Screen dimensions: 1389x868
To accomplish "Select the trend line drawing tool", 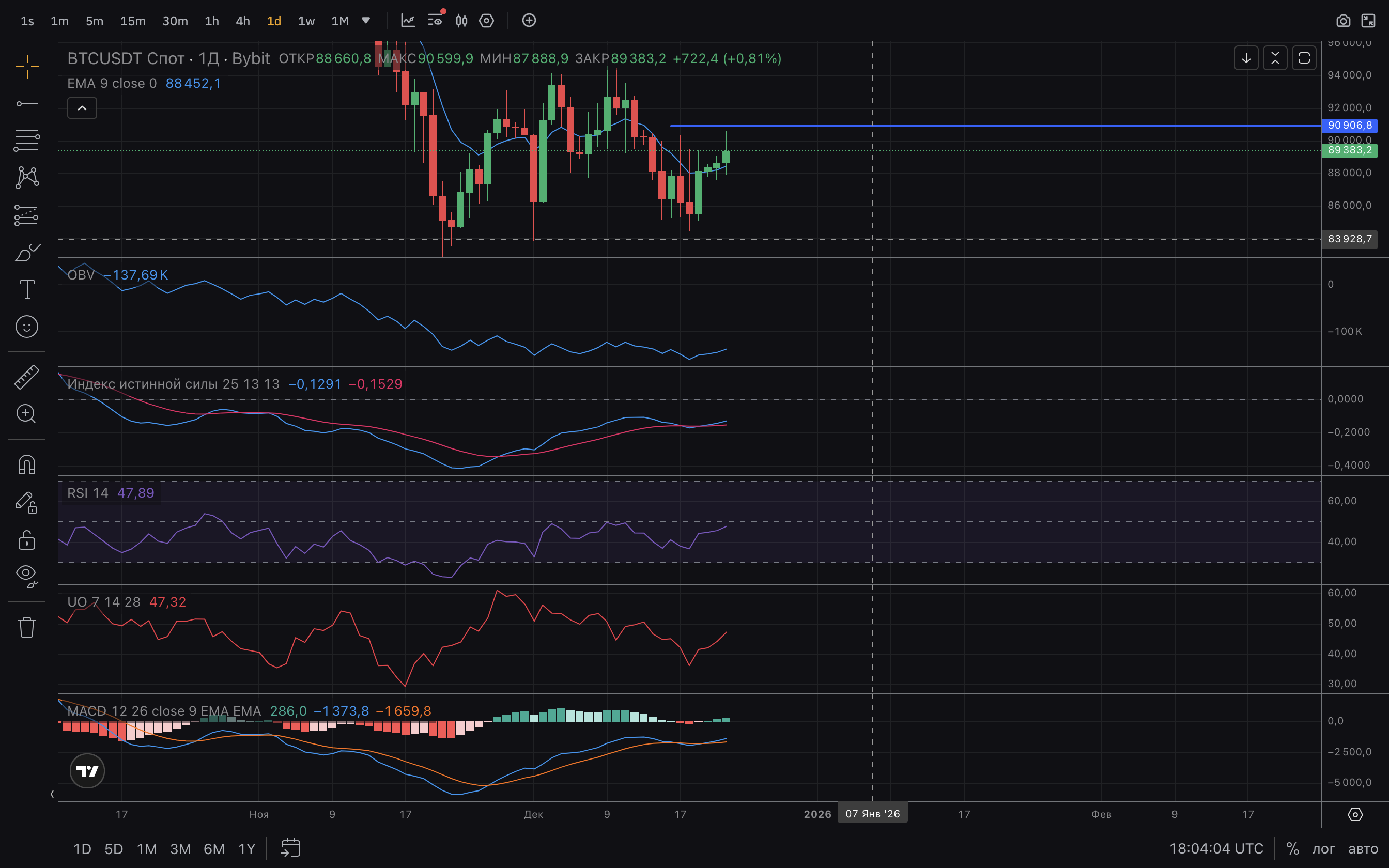I will (x=26, y=104).
